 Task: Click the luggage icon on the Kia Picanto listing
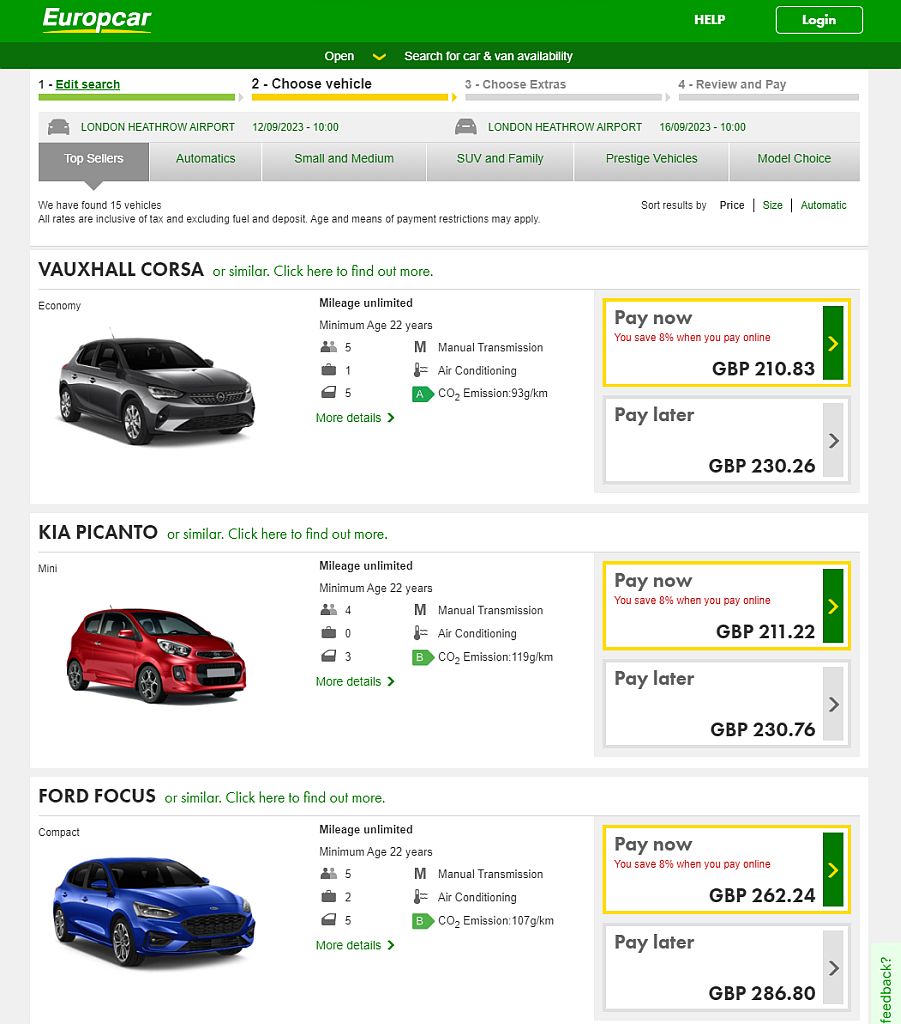point(330,633)
